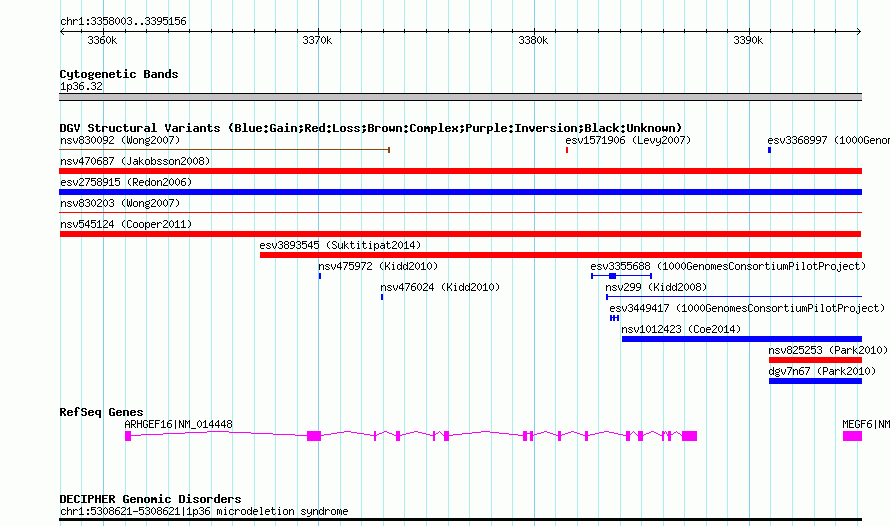The height and width of the screenshot is (526, 890).
Task: Click the esv3449417 small blue glyph
Action: 614,318
